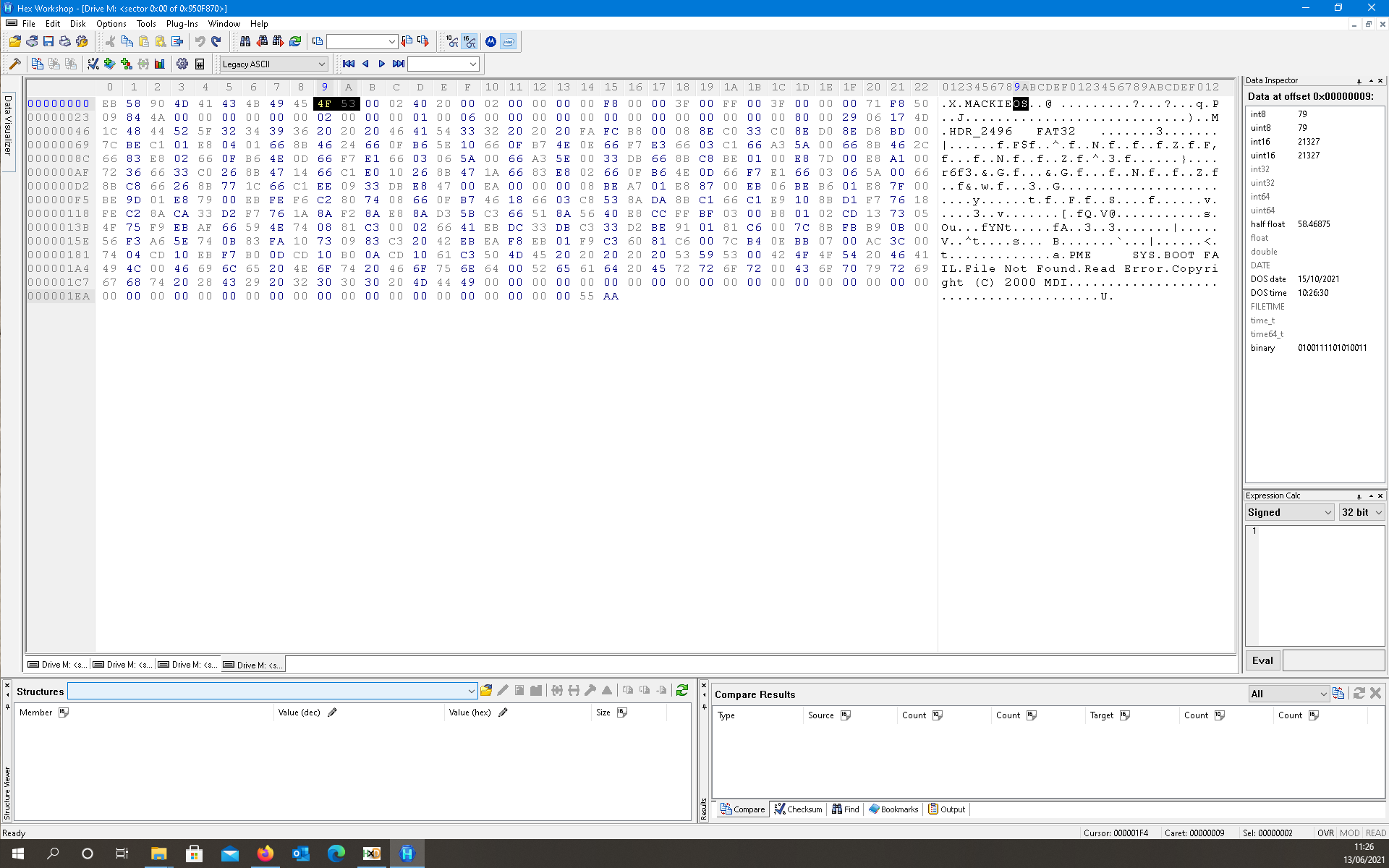Click the refresh structures green icon
Viewport: 1389px width, 868px height.
click(x=682, y=691)
